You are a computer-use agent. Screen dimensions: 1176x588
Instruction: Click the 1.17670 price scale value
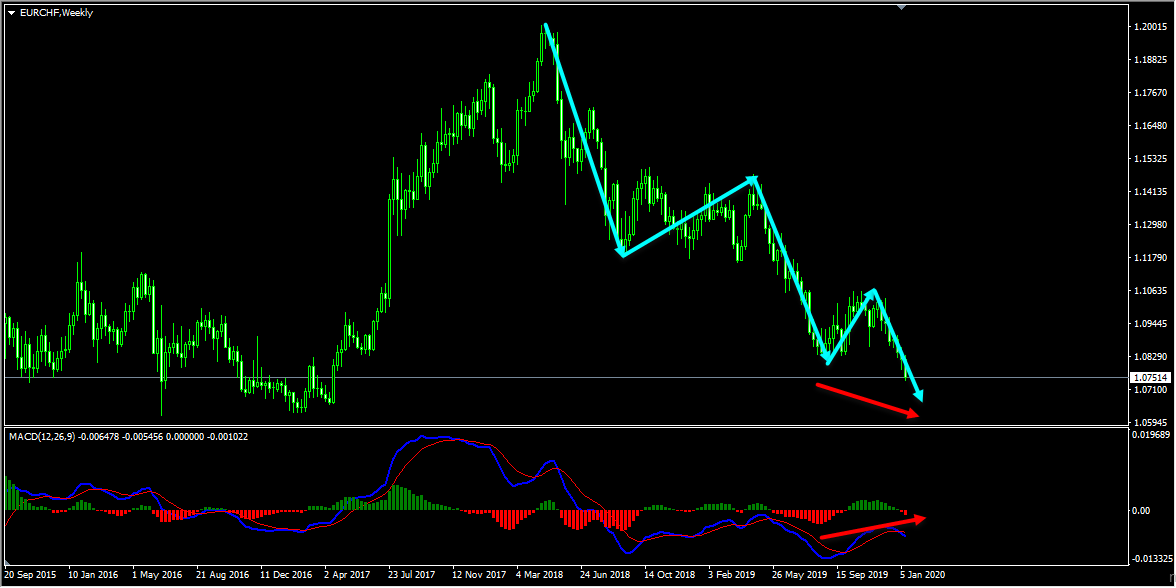click(x=1151, y=92)
